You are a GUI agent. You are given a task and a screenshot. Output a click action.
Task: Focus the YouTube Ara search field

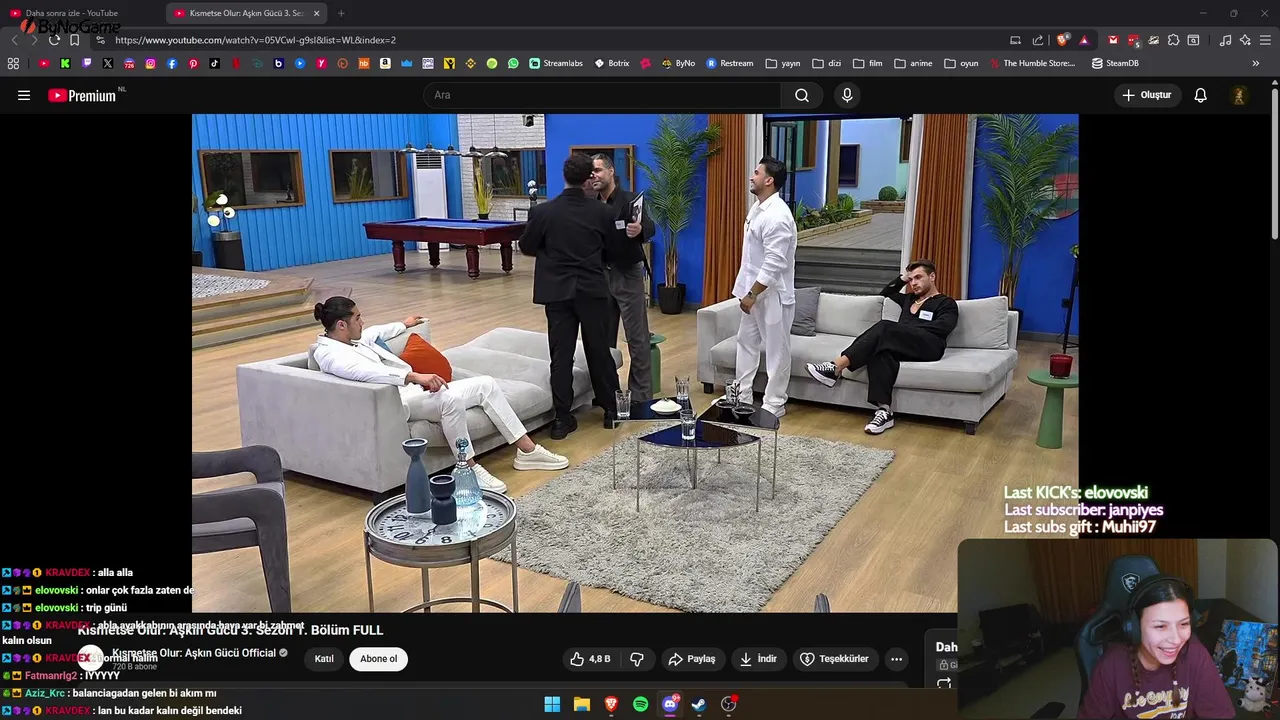pyautogui.click(x=603, y=95)
